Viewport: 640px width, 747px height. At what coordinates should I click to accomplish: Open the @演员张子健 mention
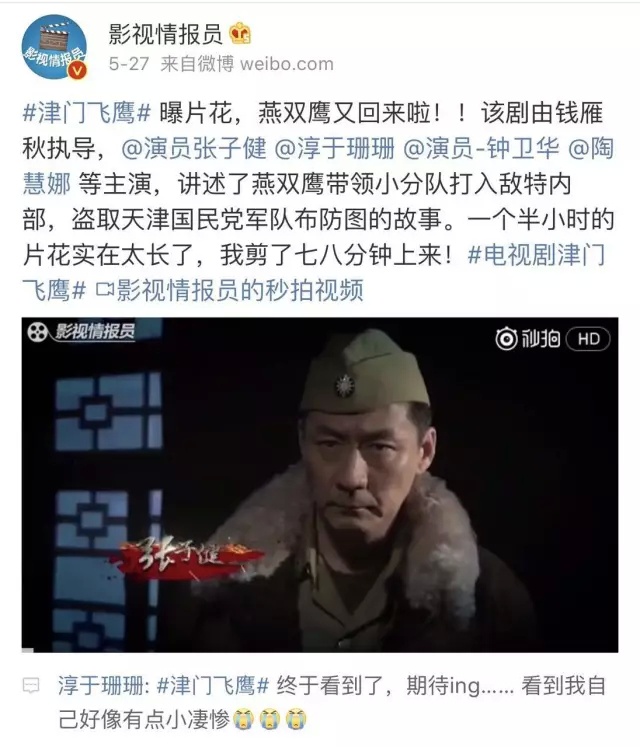tap(194, 149)
